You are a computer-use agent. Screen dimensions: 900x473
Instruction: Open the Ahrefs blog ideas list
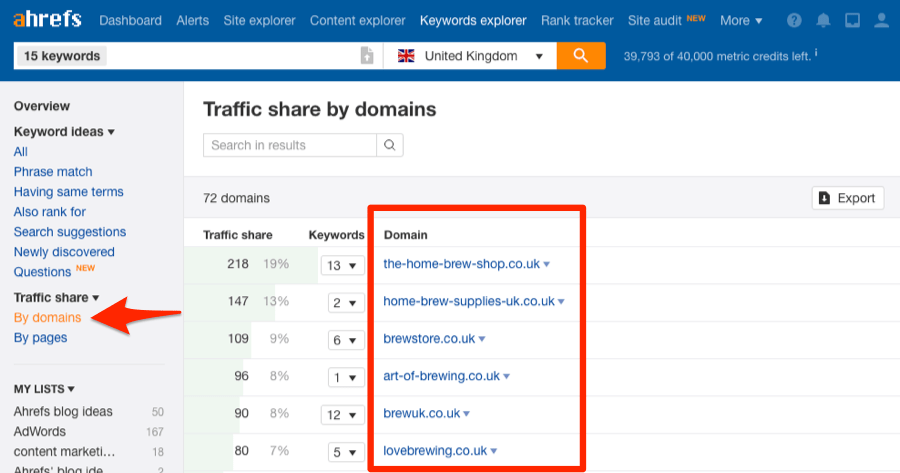click(x=63, y=412)
